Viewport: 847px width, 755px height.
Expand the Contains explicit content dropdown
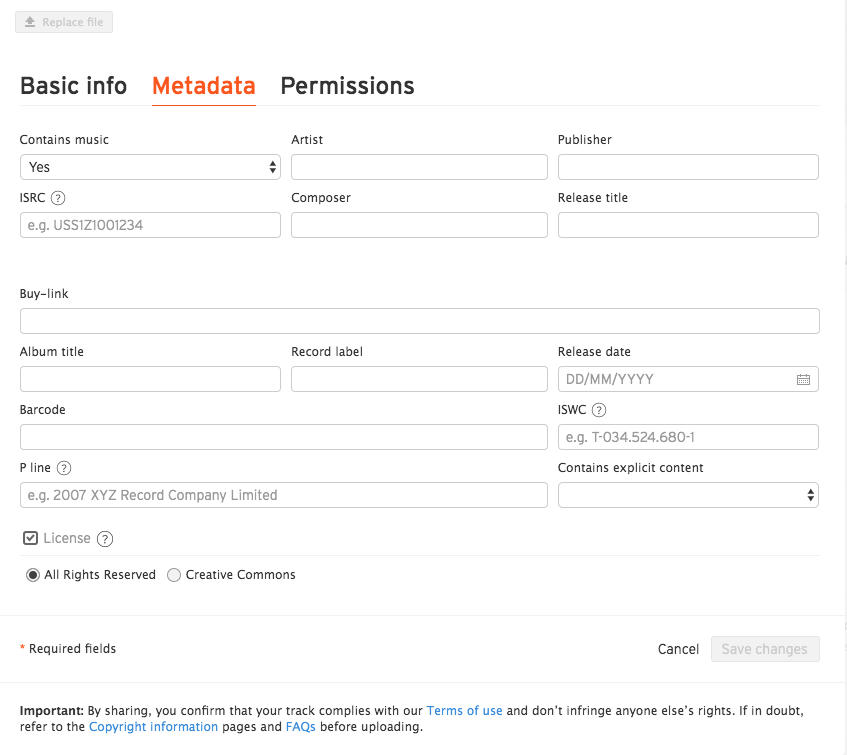pos(688,495)
